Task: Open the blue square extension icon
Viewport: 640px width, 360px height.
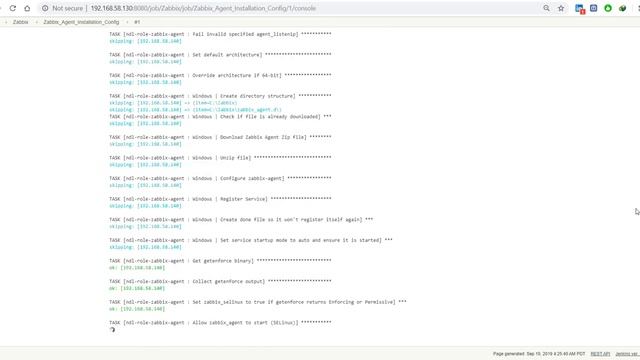Action: pos(593,8)
